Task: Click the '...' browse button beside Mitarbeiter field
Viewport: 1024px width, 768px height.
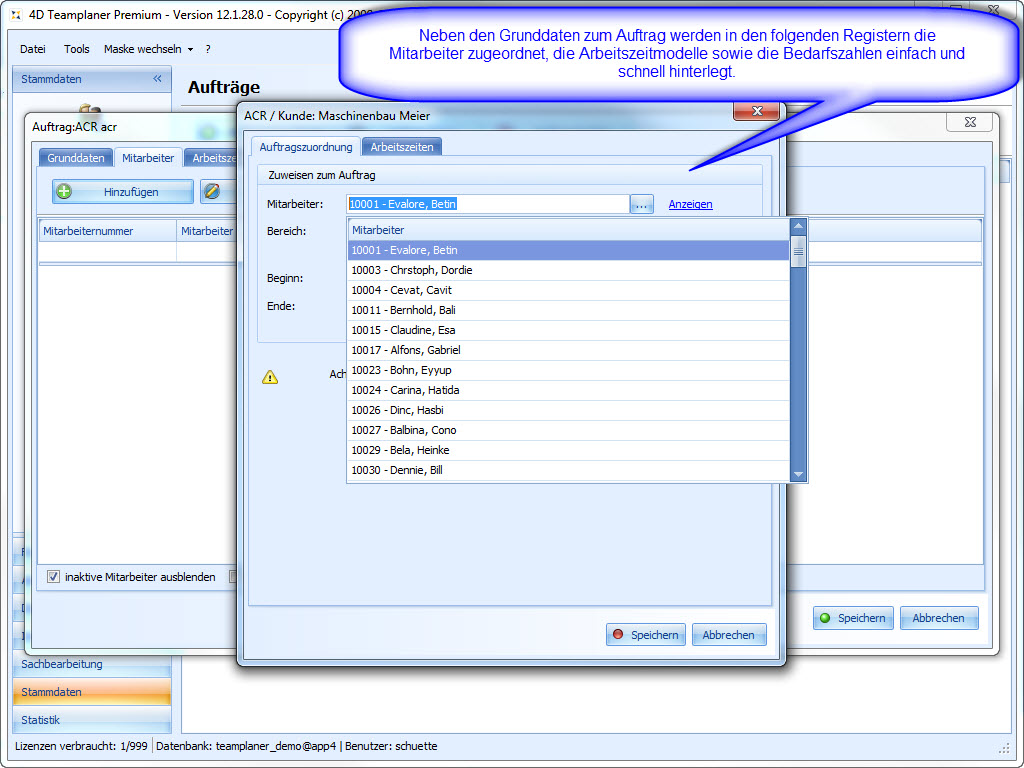Action: 642,204
